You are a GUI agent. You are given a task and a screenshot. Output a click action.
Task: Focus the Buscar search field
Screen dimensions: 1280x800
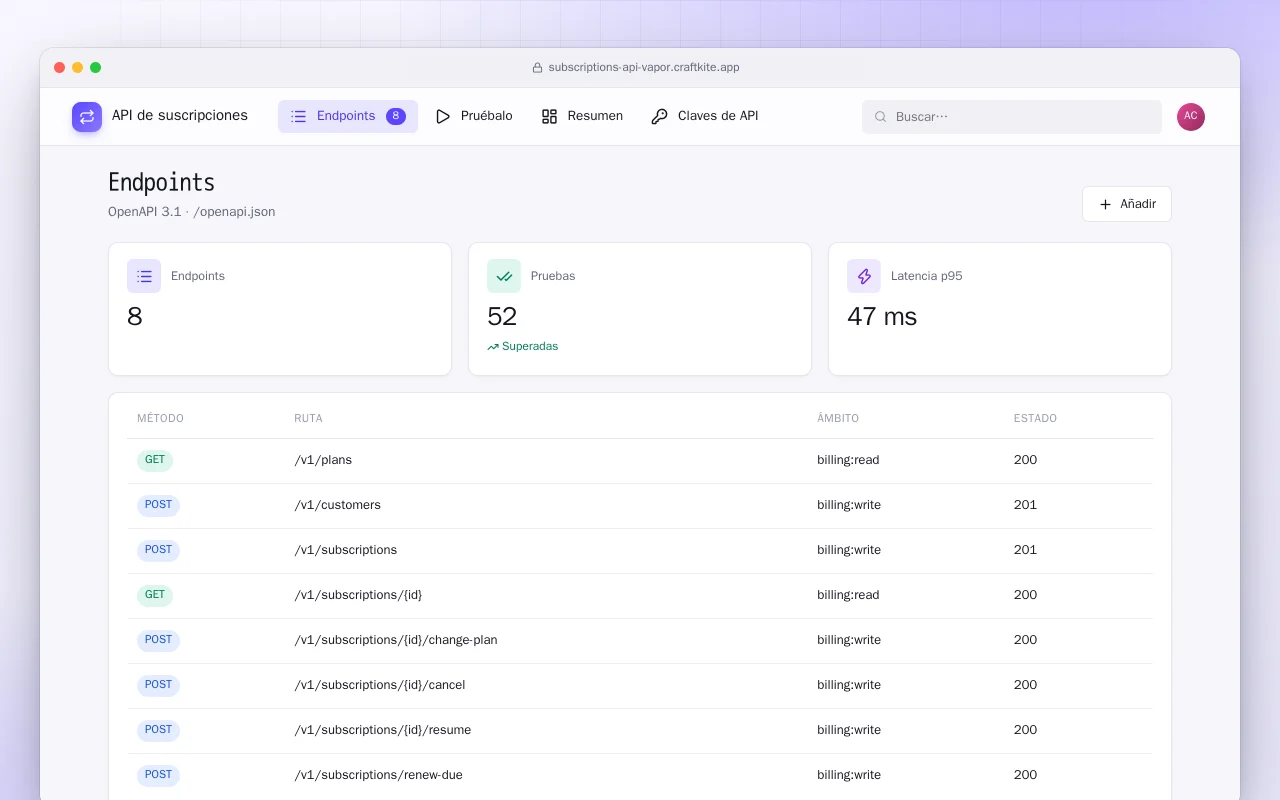click(1012, 117)
